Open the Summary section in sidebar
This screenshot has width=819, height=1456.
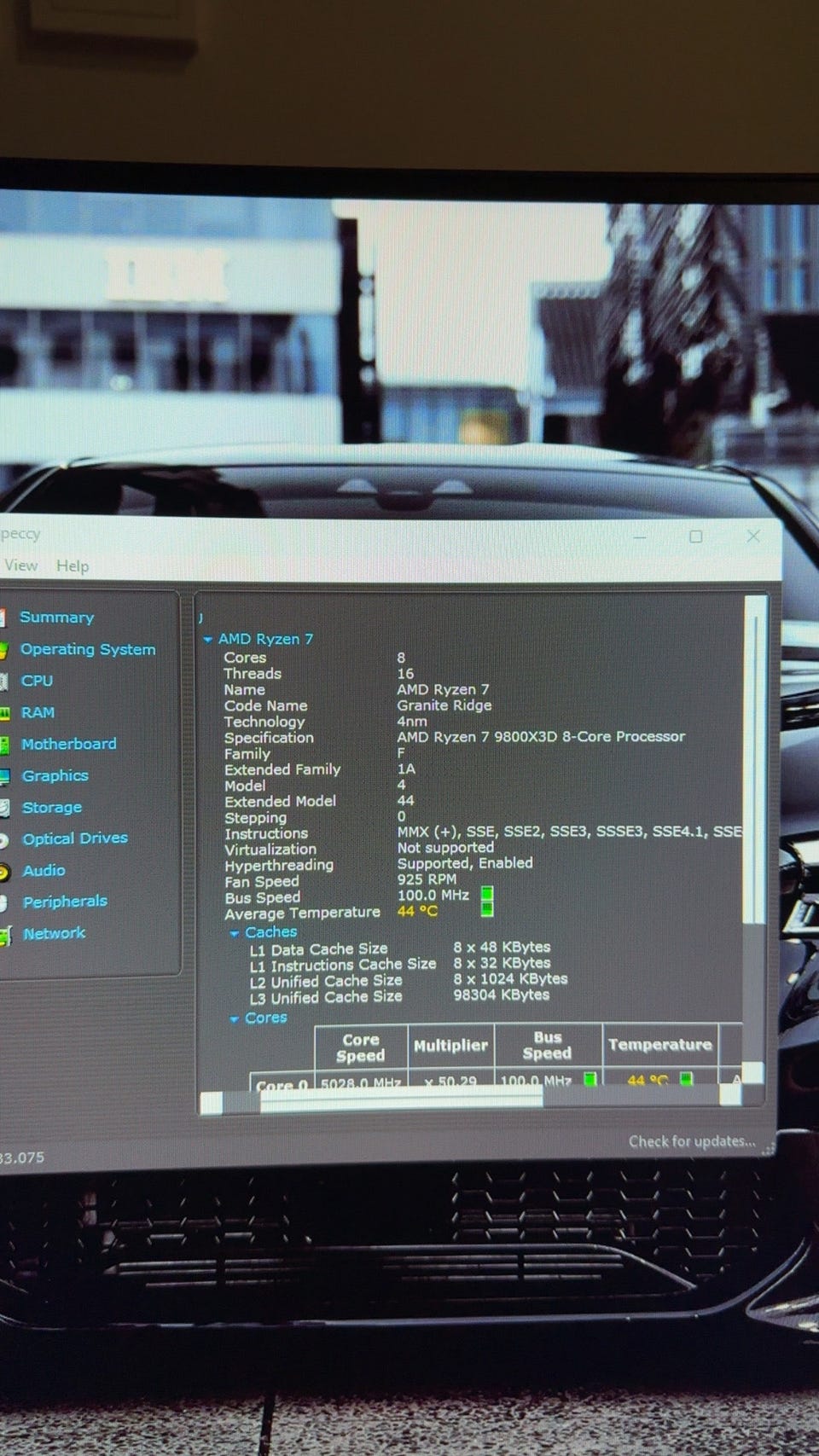pos(56,617)
